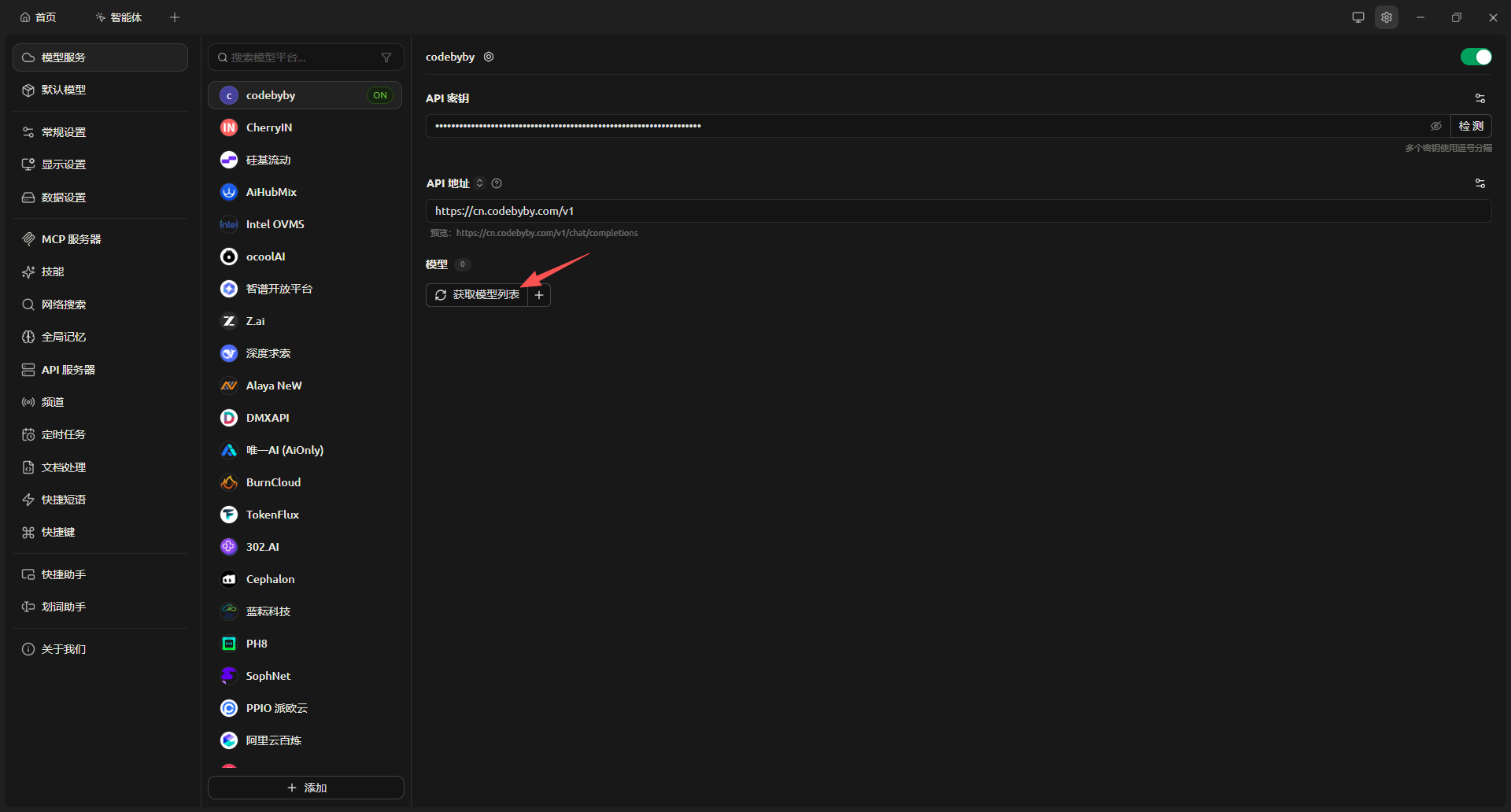Open 默认模型 settings section
This screenshot has height=812, width=1511.
(100, 90)
